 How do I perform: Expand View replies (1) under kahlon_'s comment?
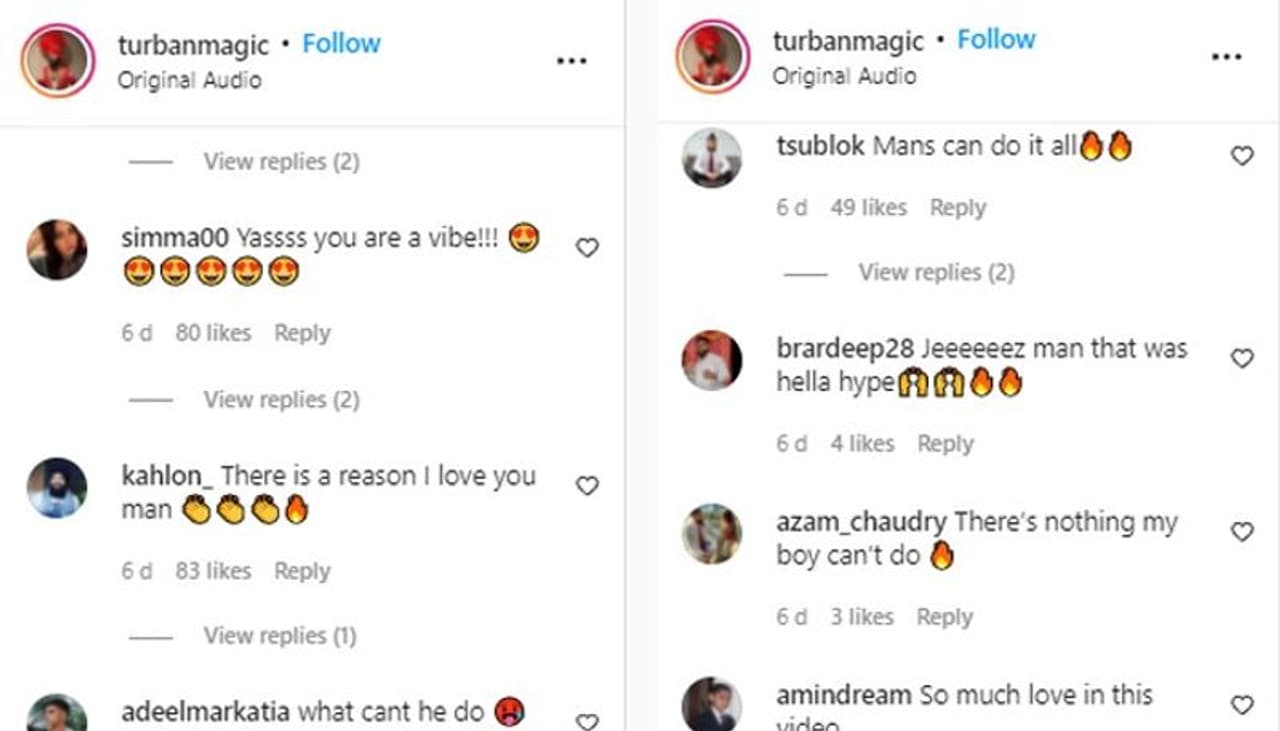279,636
